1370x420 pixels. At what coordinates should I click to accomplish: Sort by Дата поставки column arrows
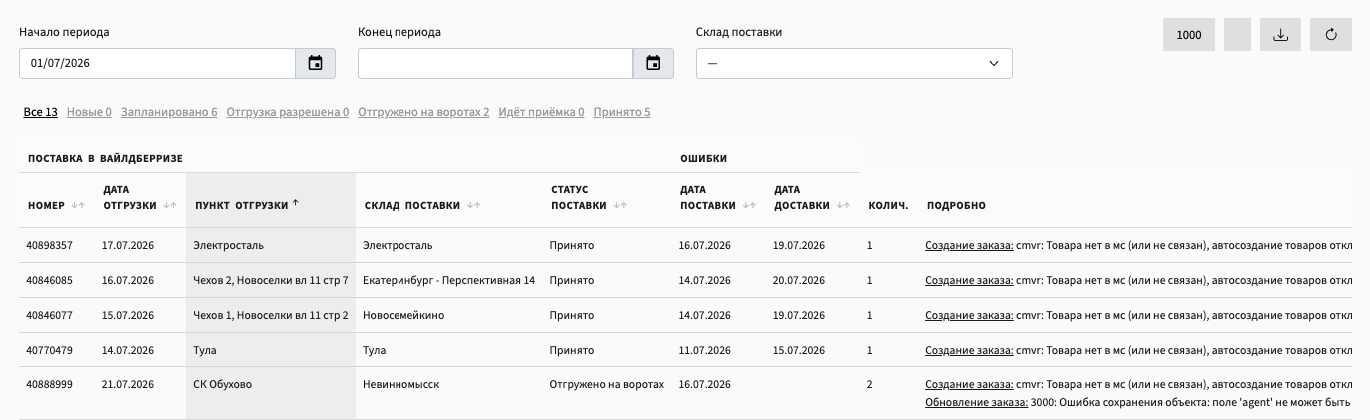point(748,206)
